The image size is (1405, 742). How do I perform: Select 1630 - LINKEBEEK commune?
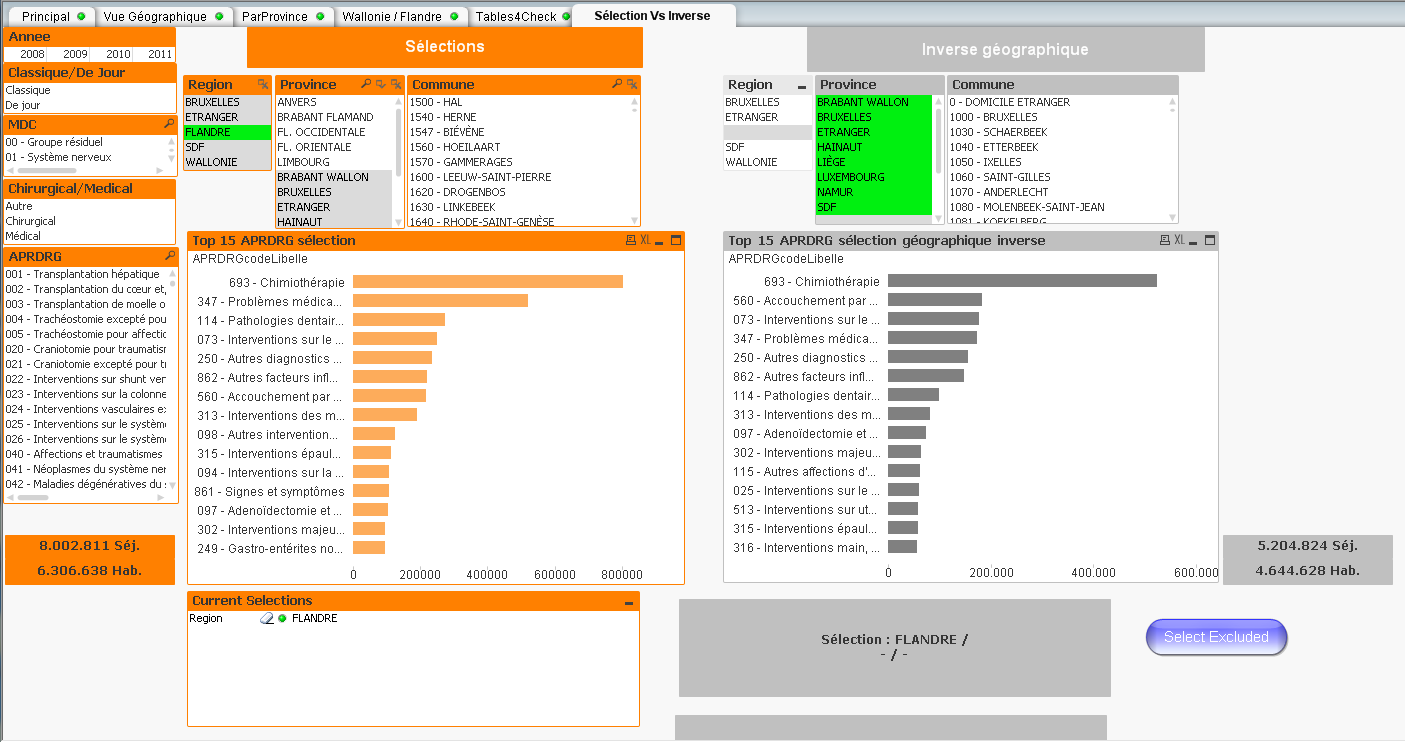[x=518, y=207]
